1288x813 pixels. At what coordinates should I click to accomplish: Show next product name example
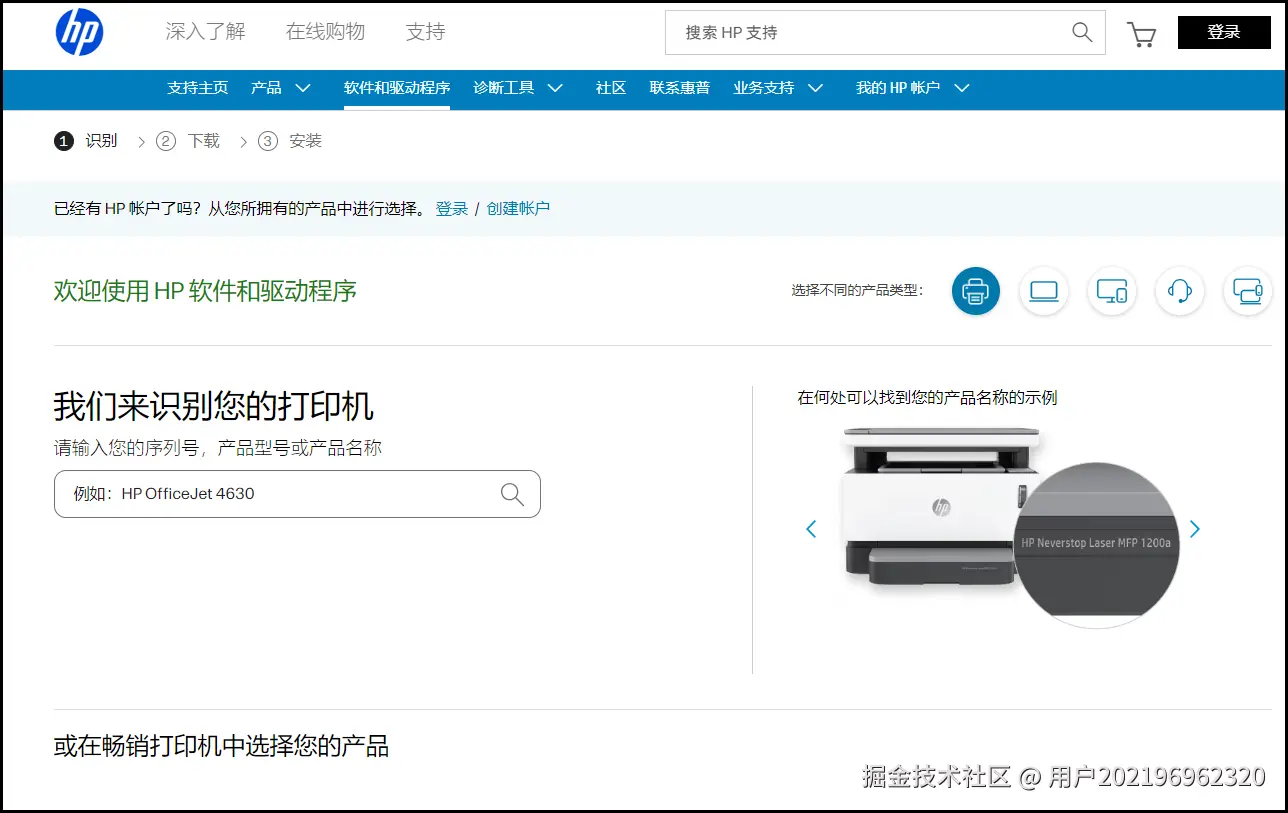coord(1194,529)
